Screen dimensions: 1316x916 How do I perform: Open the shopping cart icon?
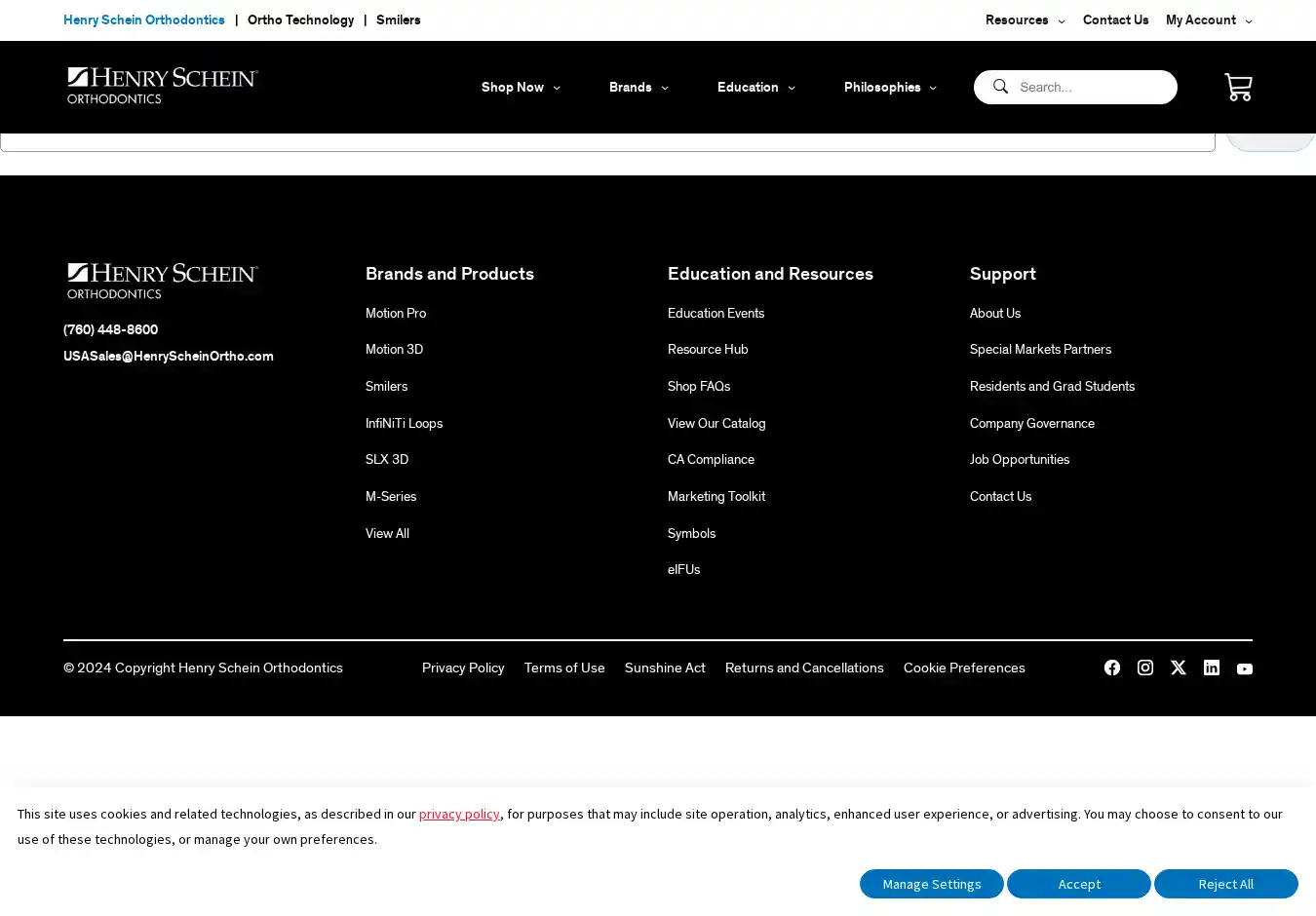coord(1238,87)
